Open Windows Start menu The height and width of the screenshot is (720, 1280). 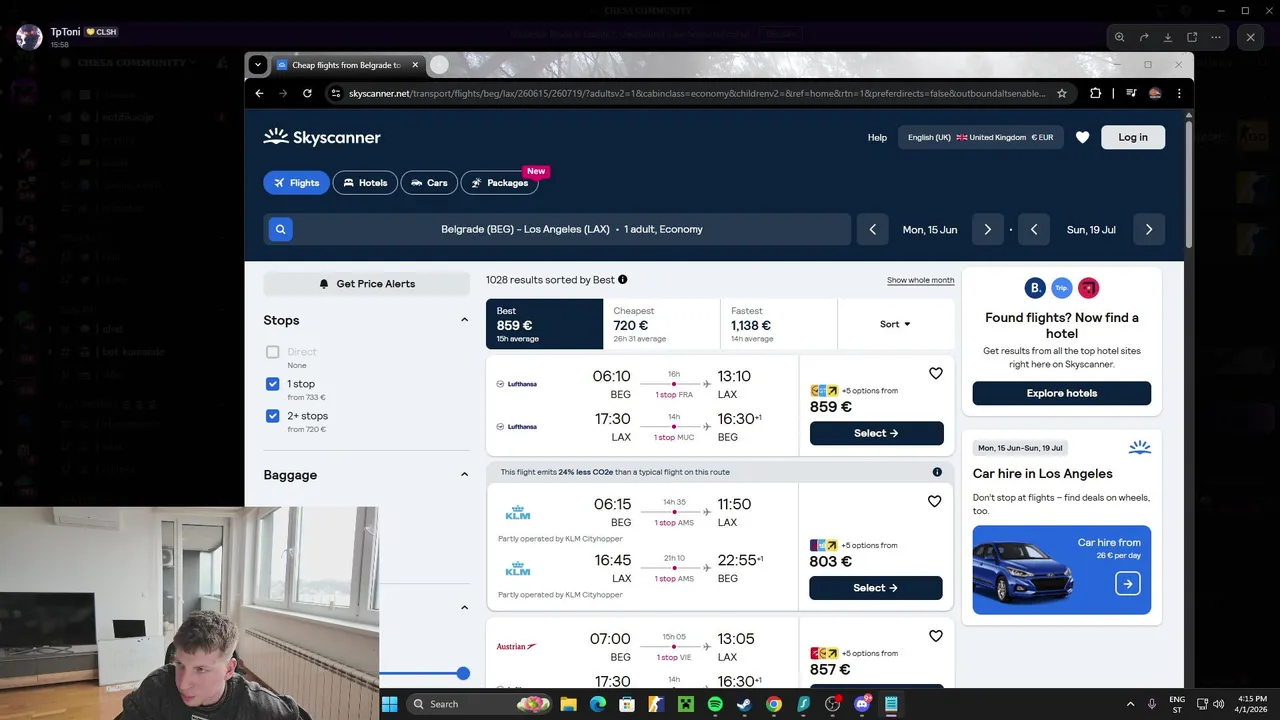click(390, 704)
